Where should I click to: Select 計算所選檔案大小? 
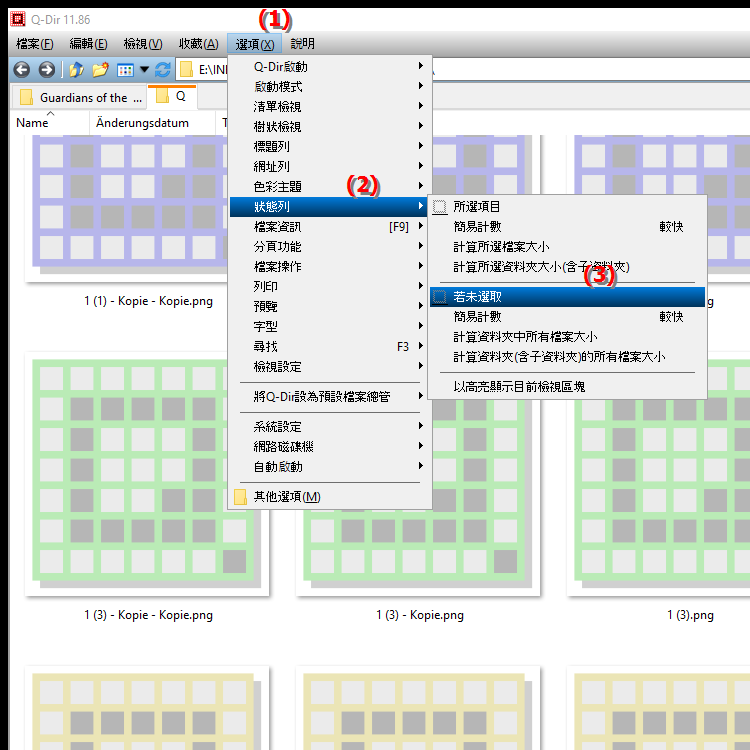click(x=567, y=247)
